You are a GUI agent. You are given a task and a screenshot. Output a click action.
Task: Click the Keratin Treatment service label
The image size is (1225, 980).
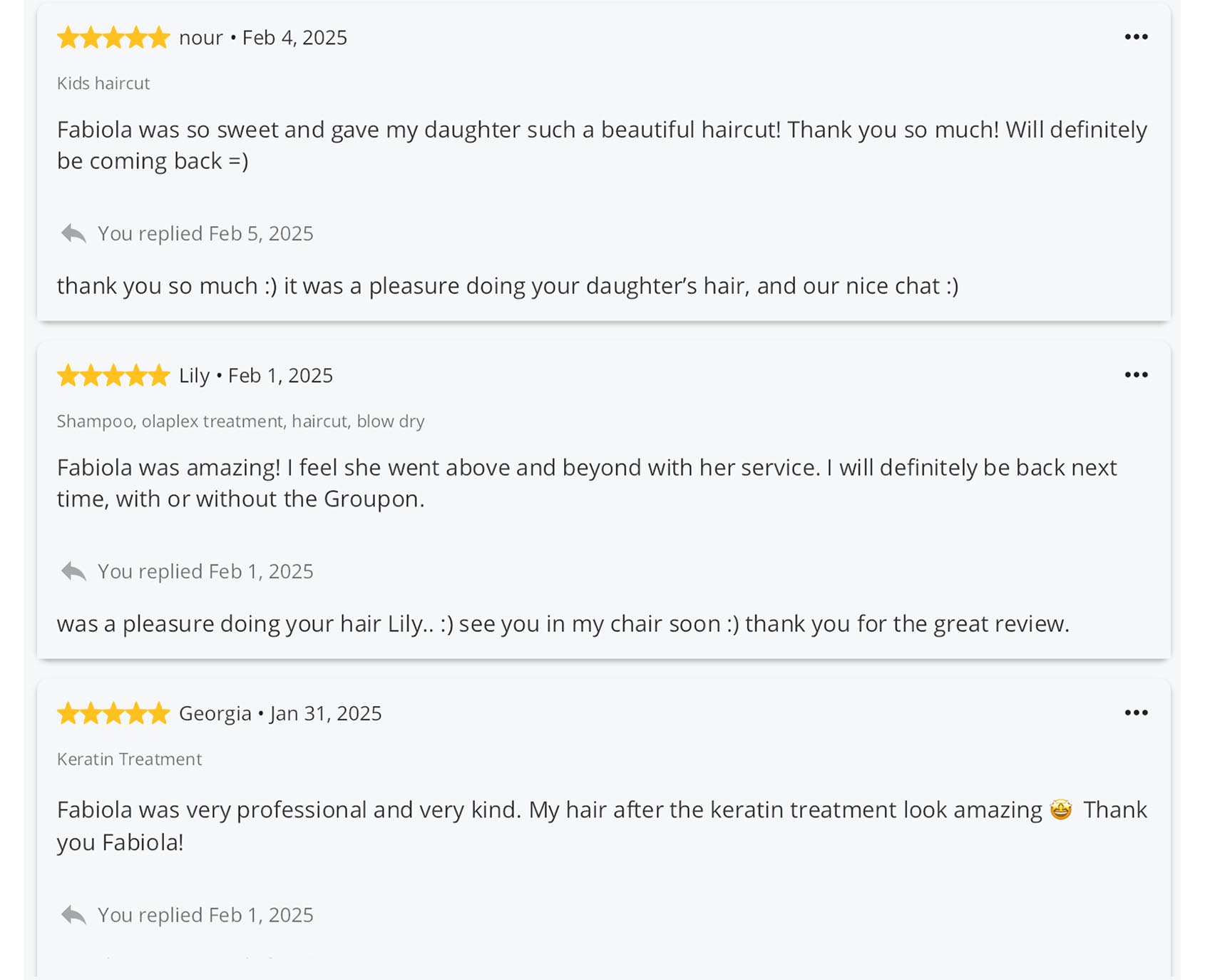(x=129, y=760)
